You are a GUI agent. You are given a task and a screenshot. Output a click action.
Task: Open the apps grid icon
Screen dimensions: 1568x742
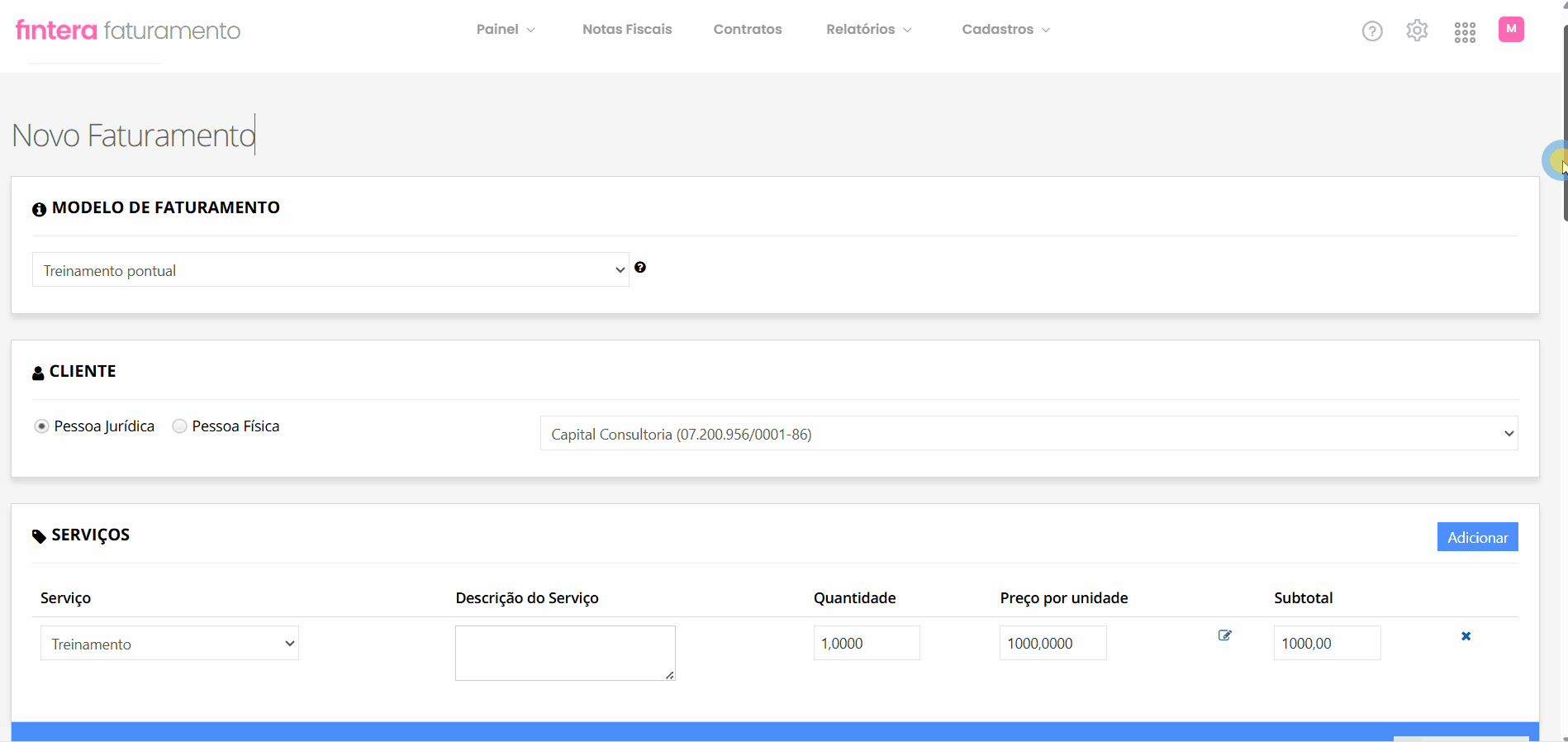1465,32
